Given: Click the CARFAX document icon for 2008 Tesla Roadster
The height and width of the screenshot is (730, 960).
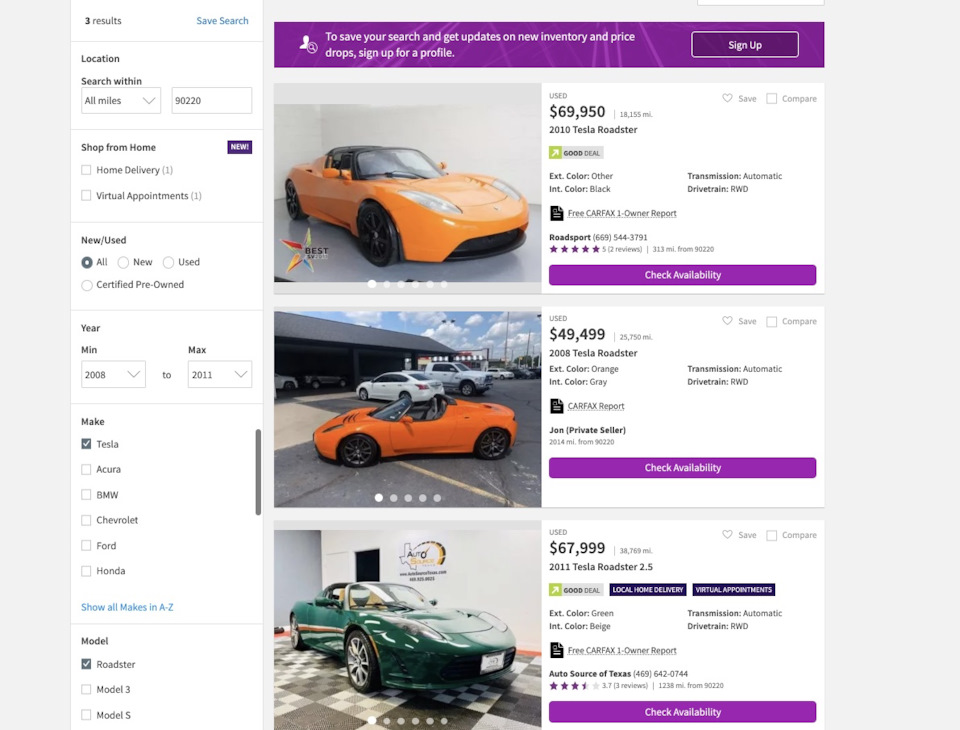Looking at the screenshot, I should pyautogui.click(x=557, y=406).
